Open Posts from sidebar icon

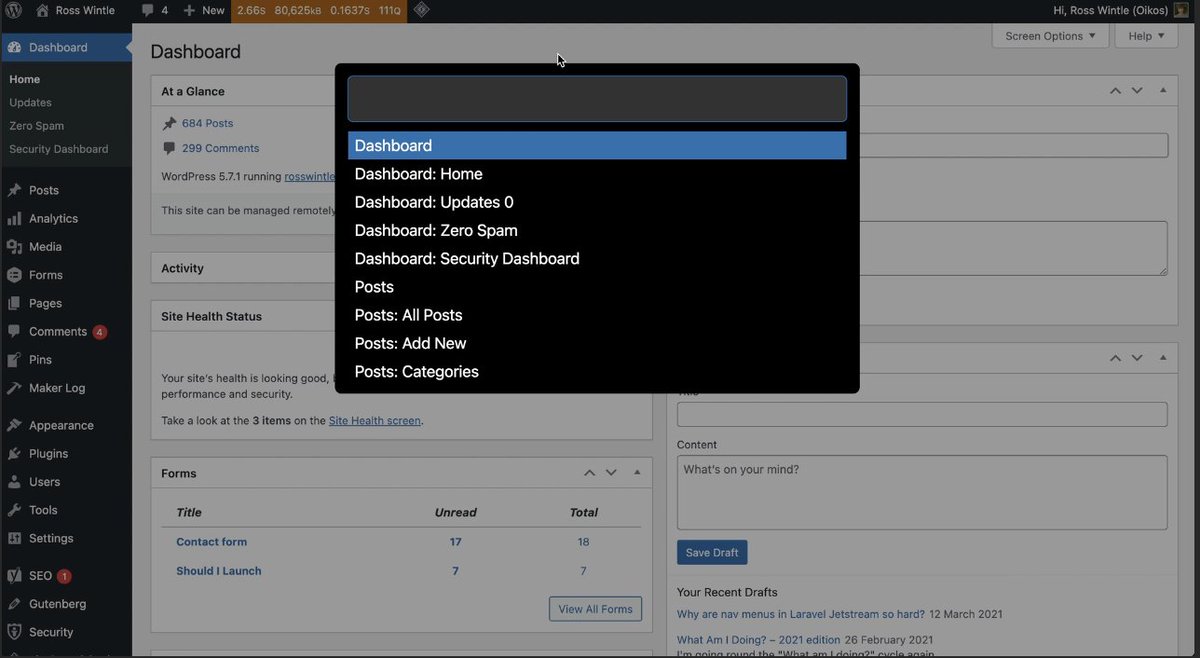[14, 190]
